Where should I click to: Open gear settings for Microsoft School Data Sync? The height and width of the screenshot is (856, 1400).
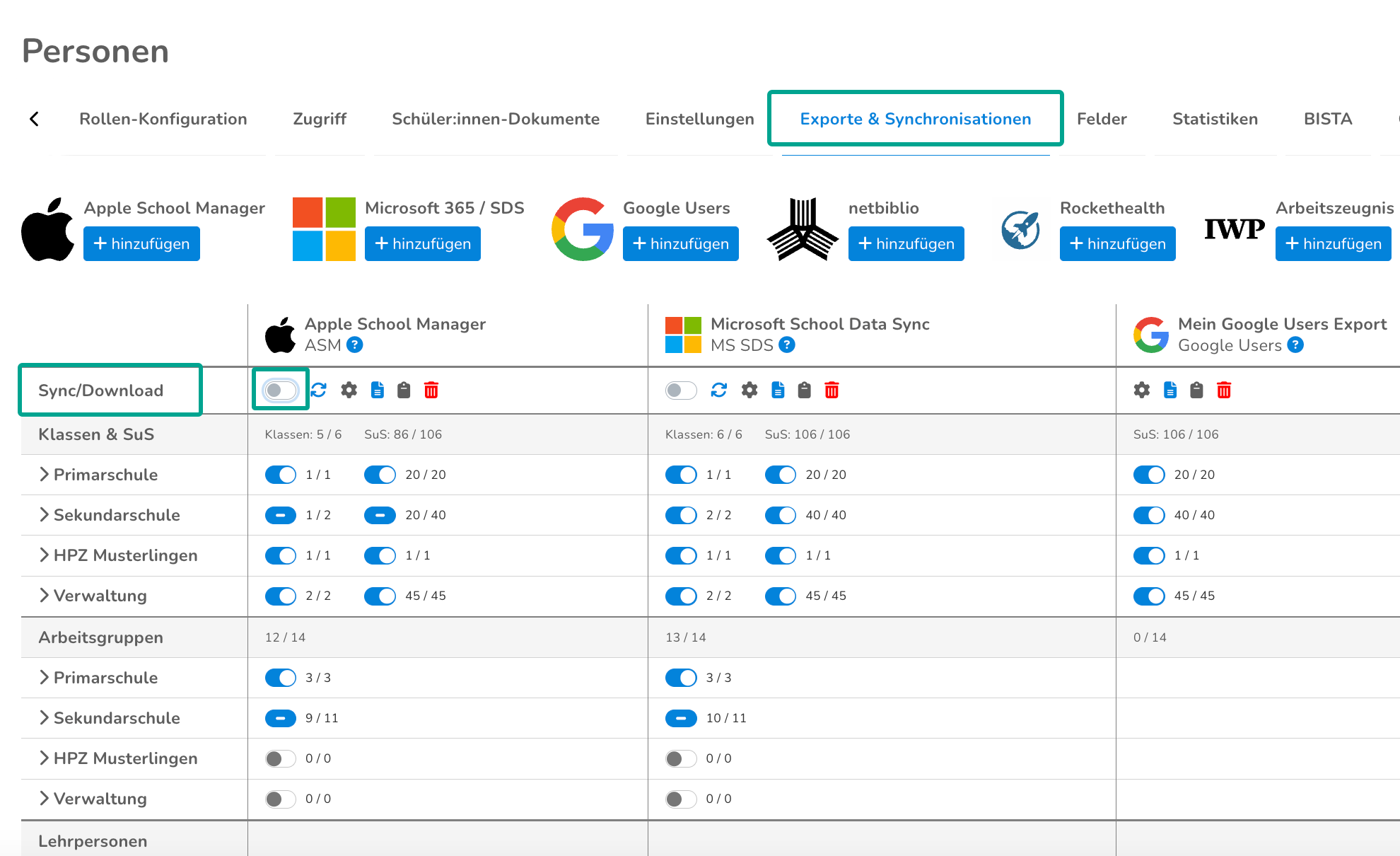pos(749,390)
